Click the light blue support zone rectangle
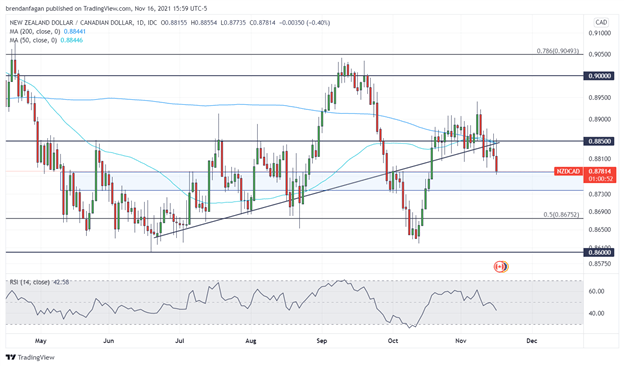The height and width of the screenshot is (366, 624). (322, 181)
